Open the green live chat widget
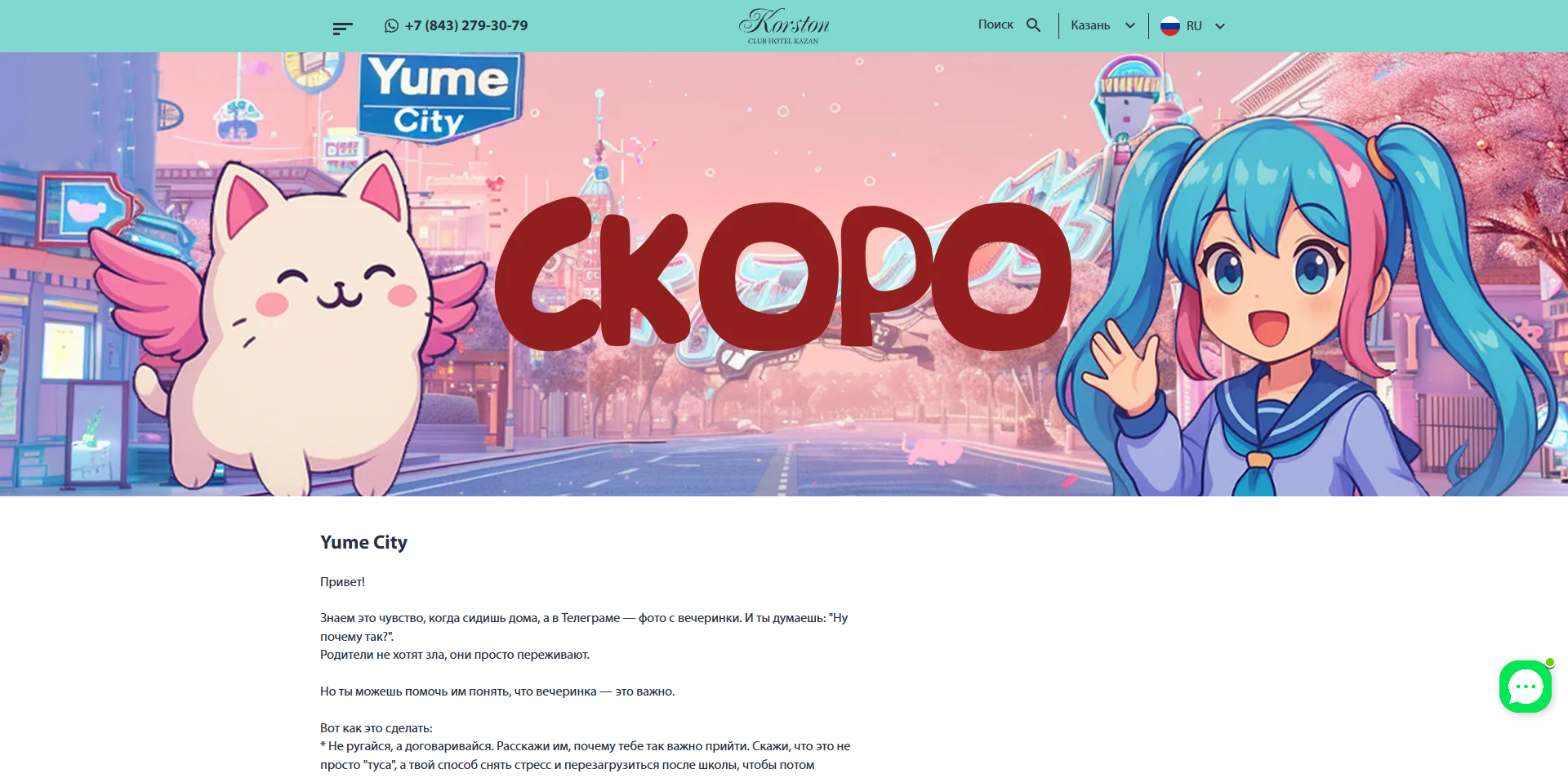 pyautogui.click(x=1525, y=687)
